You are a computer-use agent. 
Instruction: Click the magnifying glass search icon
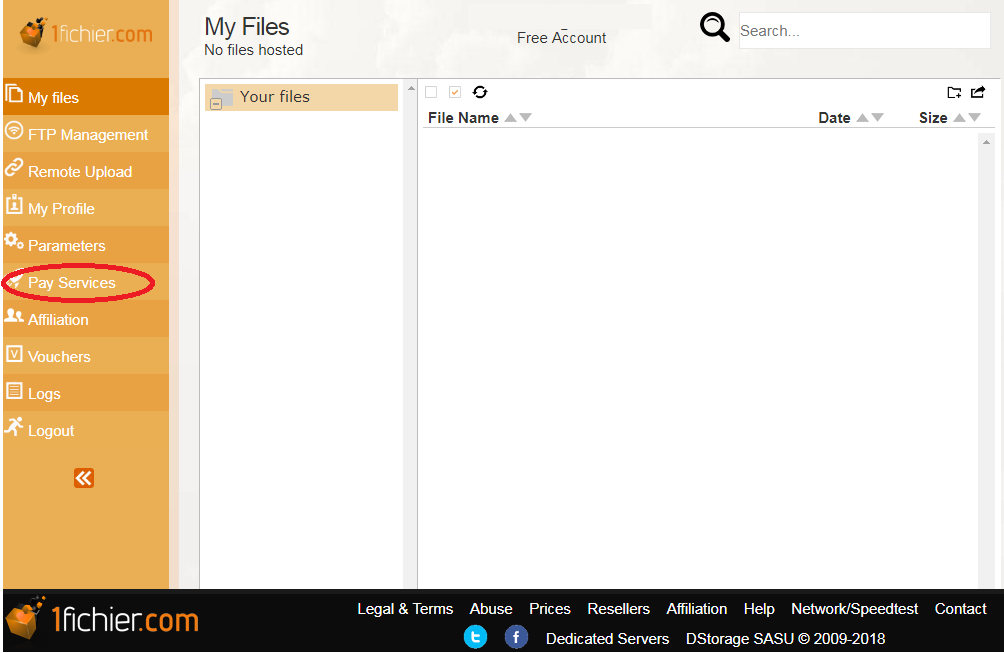(x=715, y=28)
